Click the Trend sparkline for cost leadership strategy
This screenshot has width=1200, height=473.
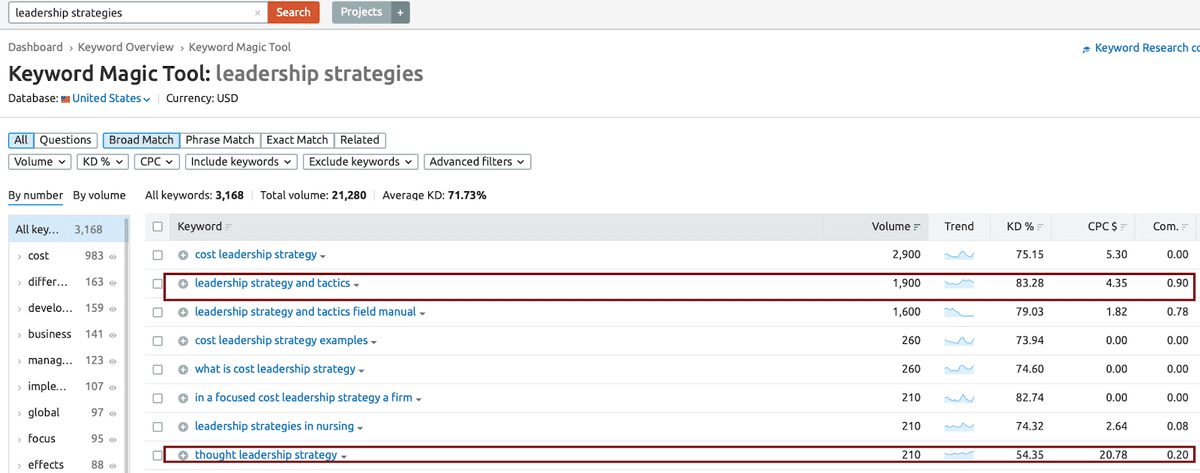coord(959,255)
